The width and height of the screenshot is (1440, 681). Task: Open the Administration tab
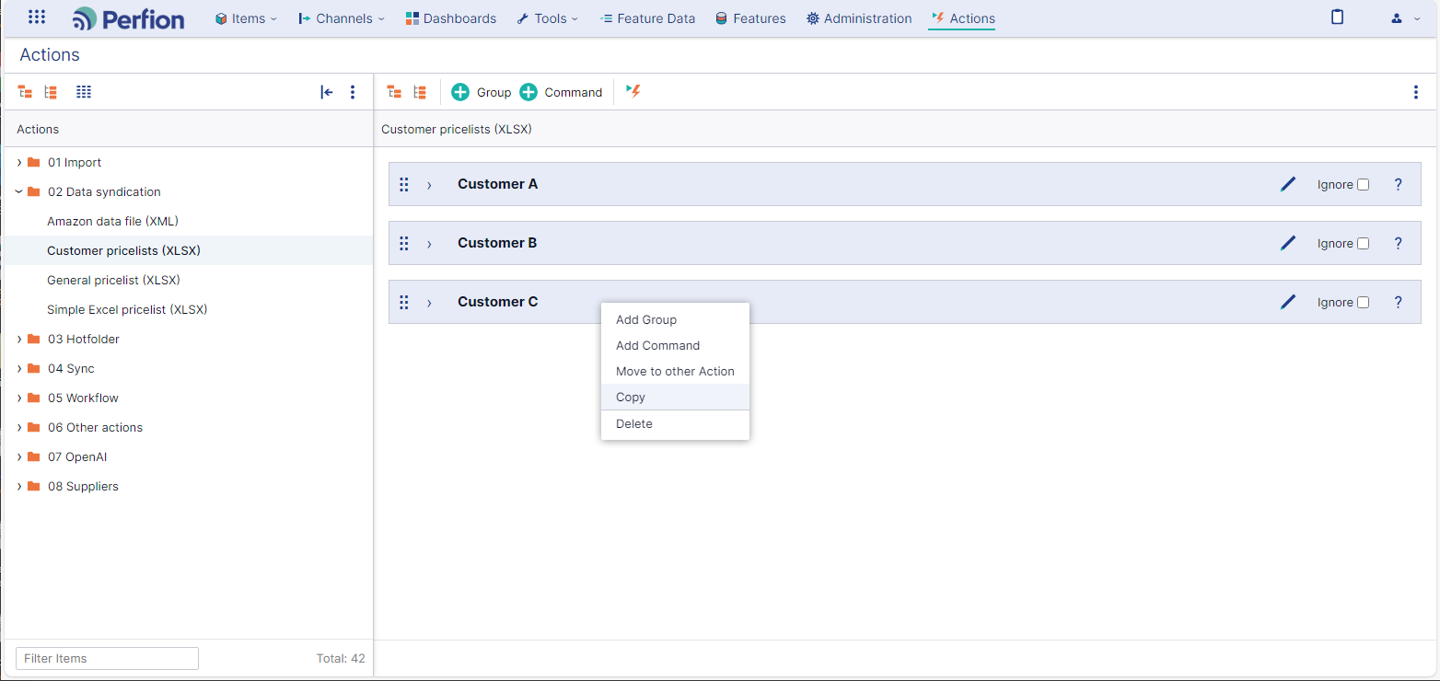(x=859, y=18)
